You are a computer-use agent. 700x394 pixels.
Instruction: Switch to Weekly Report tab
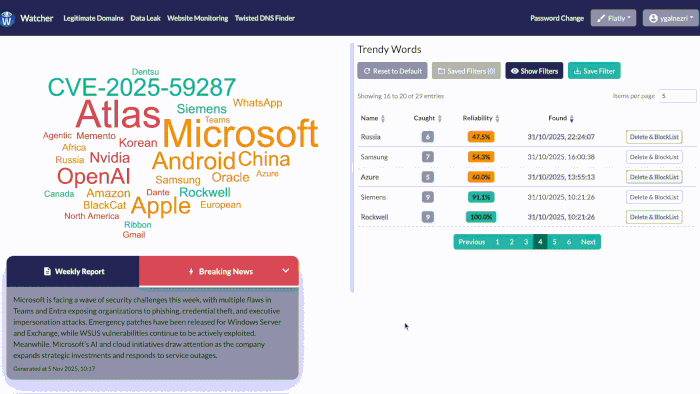(x=73, y=271)
